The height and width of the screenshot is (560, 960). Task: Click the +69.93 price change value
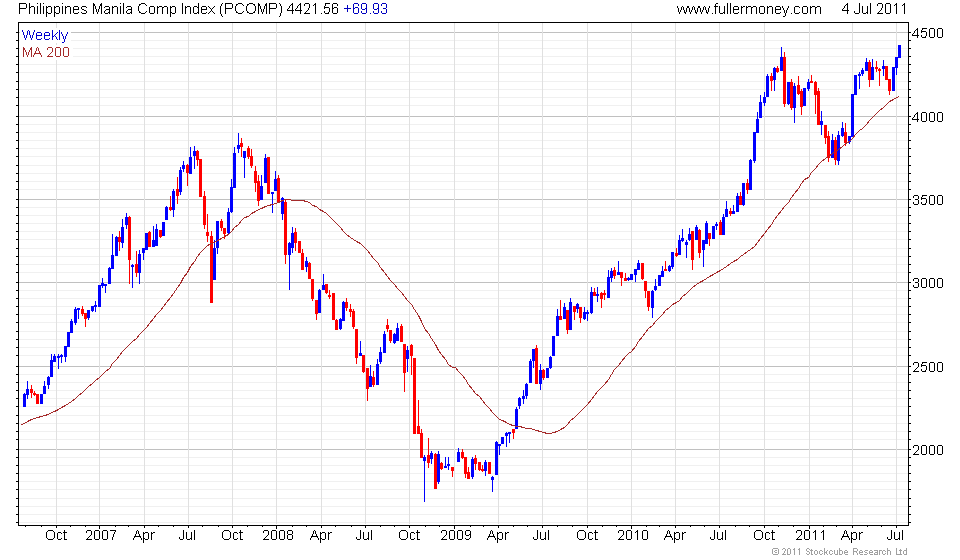[365, 9]
